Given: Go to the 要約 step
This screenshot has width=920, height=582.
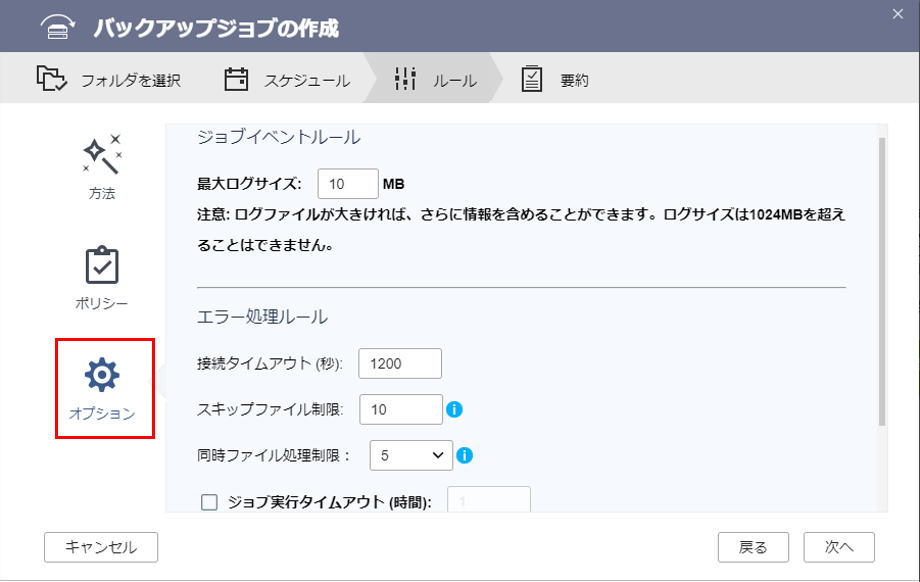Looking at the screenshot, I should point(574,80).
